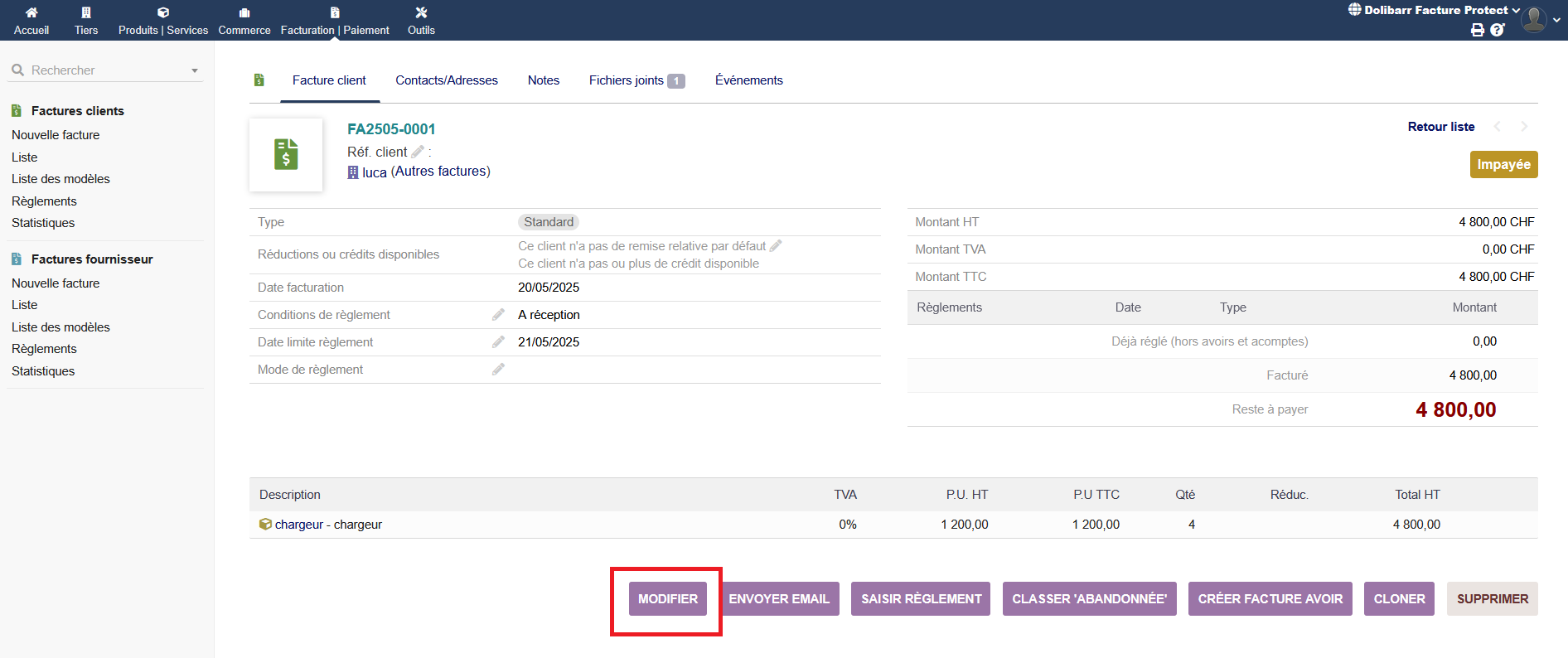Image resolution: width=1568 pixels, height=658 pixels.
Task: Click the Accueil home icon
Action: click(x=31, y=12)
